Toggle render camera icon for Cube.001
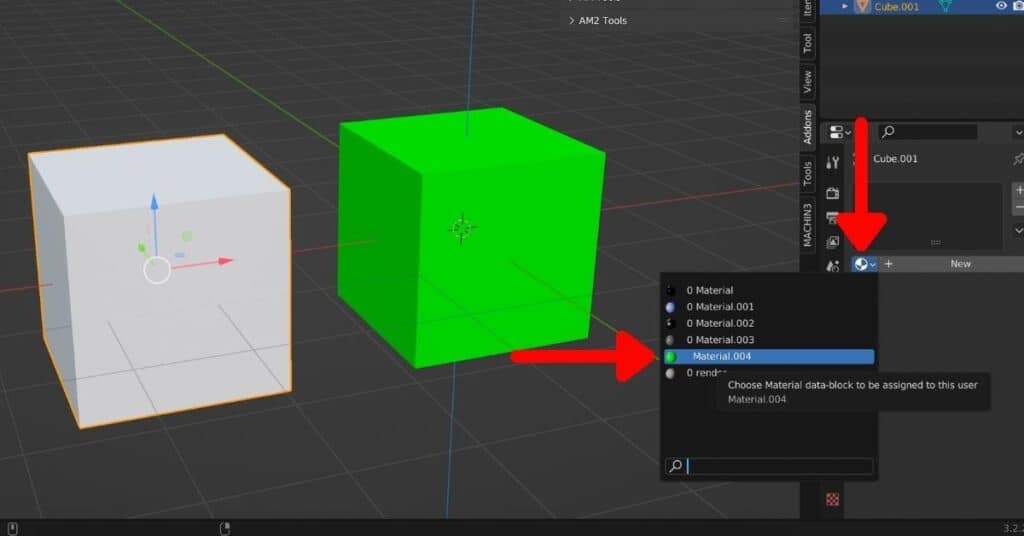This screenshot has height=536, width=1024. [x=1019, y=6]
